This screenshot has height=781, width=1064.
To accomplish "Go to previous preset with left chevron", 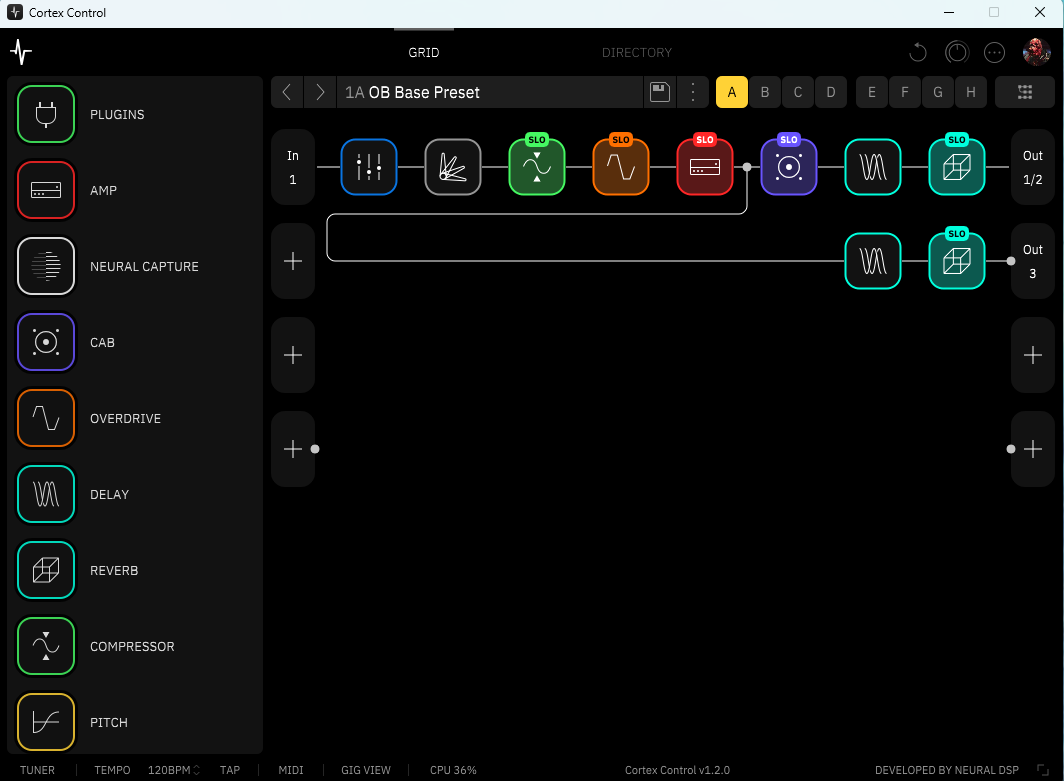I will click(x=287, y=92).
